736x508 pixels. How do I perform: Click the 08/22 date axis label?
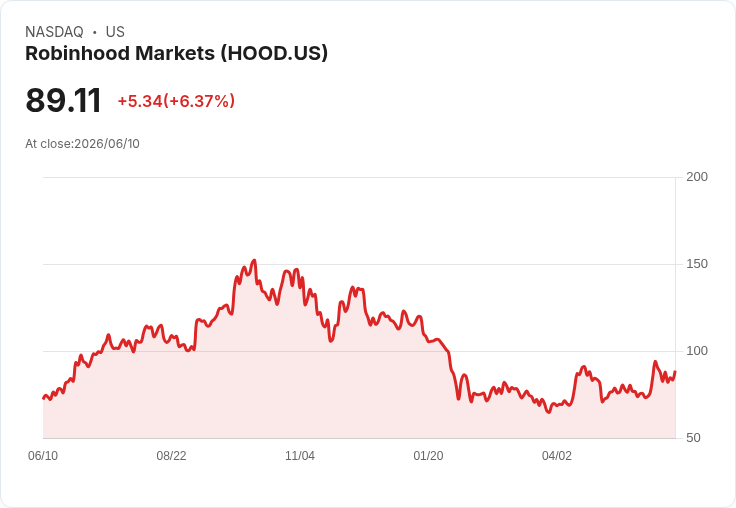171,456
